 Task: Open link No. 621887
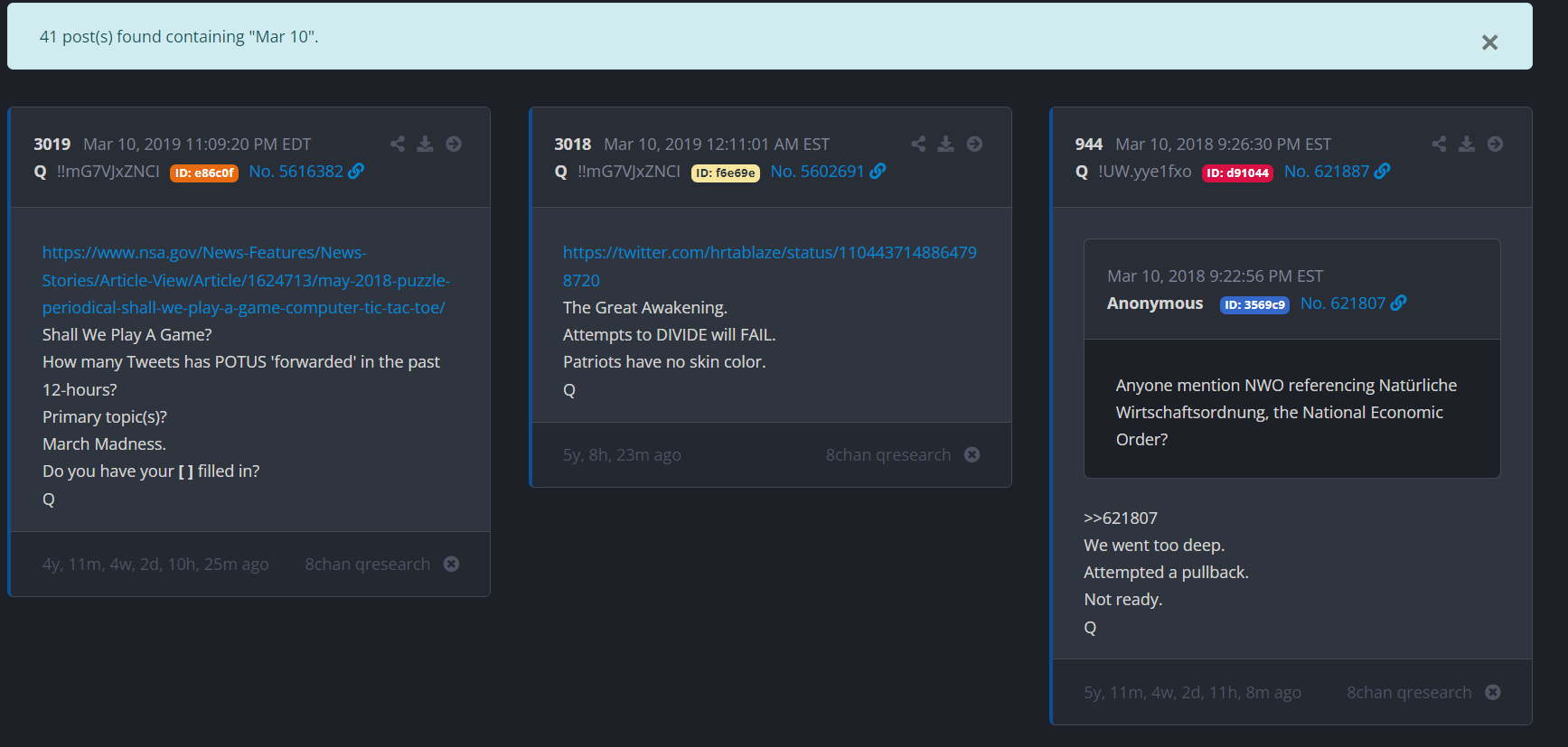click(x=1327, y=171)
